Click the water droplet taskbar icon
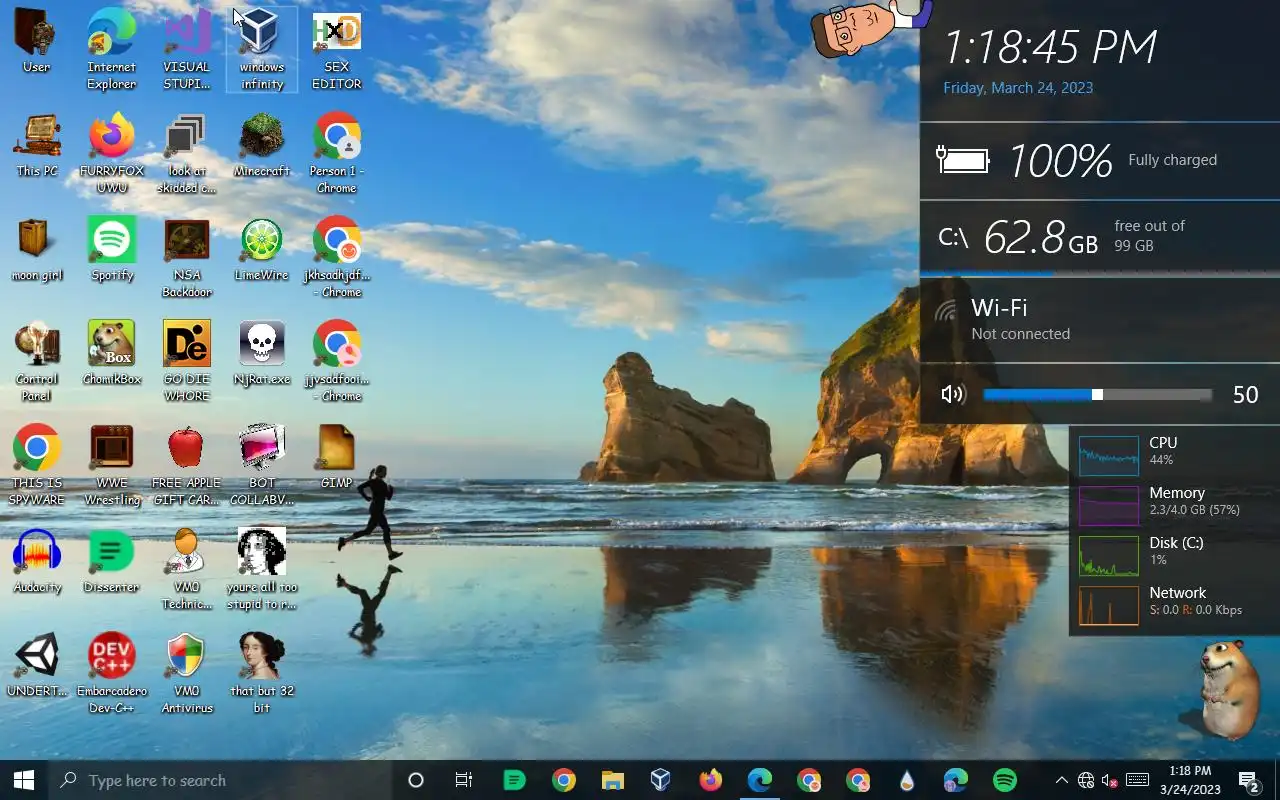 [x=906, y=780]
